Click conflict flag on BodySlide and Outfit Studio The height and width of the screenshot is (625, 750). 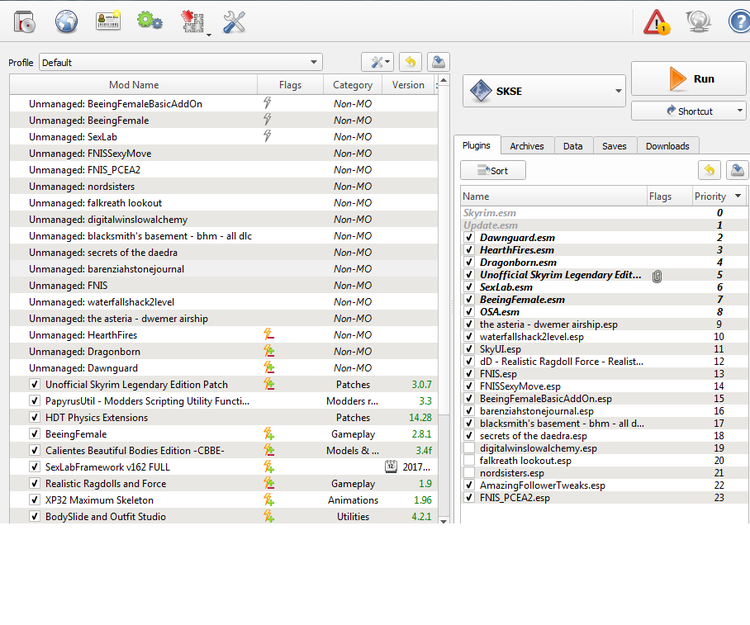tap(269, 516)
